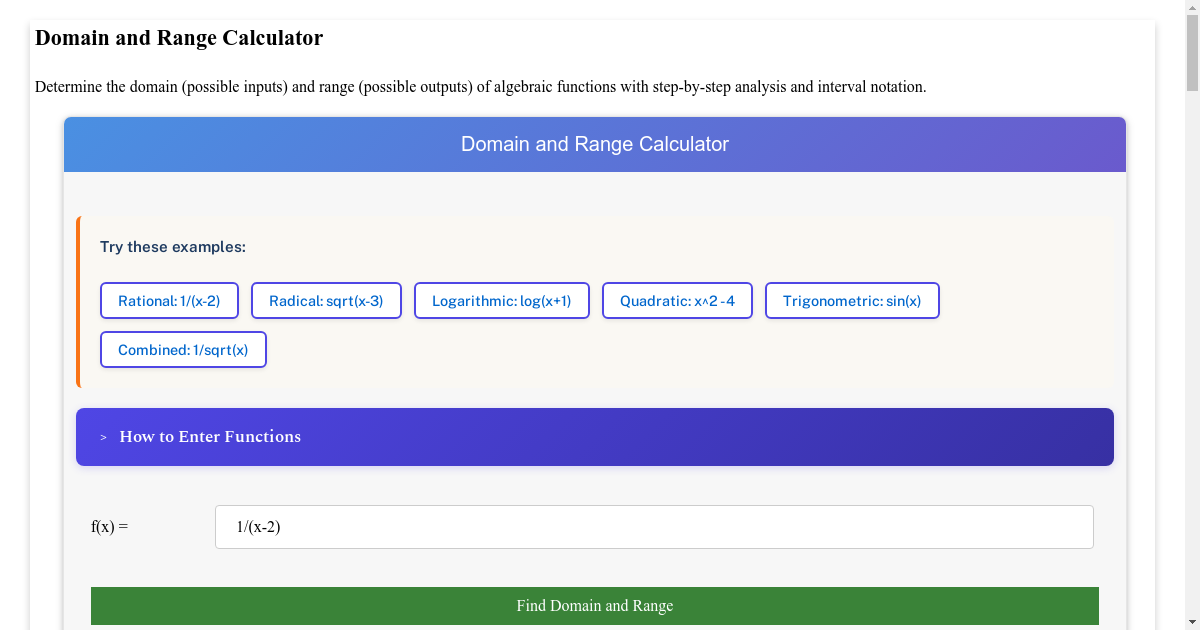Click the bold page heading at top
Viewport: 1200px width, 630px height.
click(179, 38)
